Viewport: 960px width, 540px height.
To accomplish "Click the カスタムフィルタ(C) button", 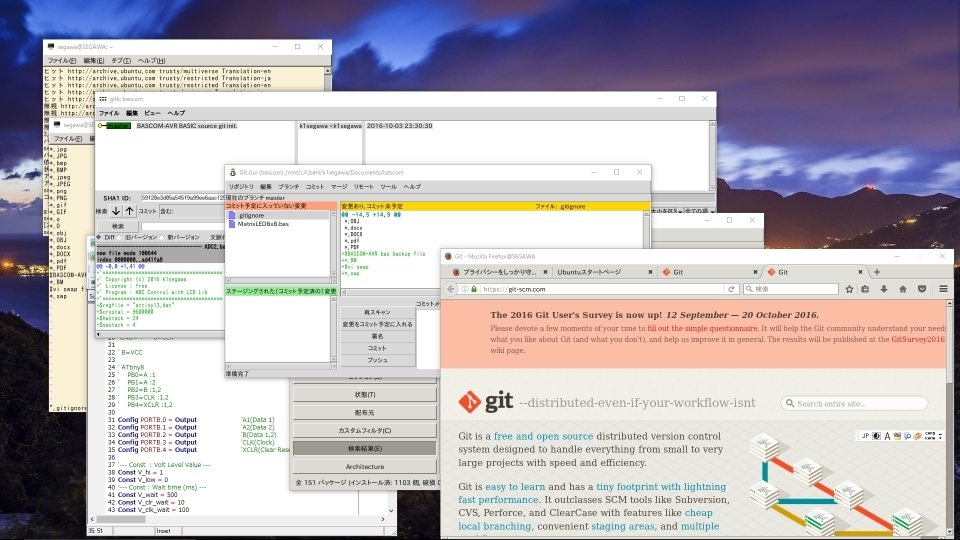I will click(x=365, y=430).
